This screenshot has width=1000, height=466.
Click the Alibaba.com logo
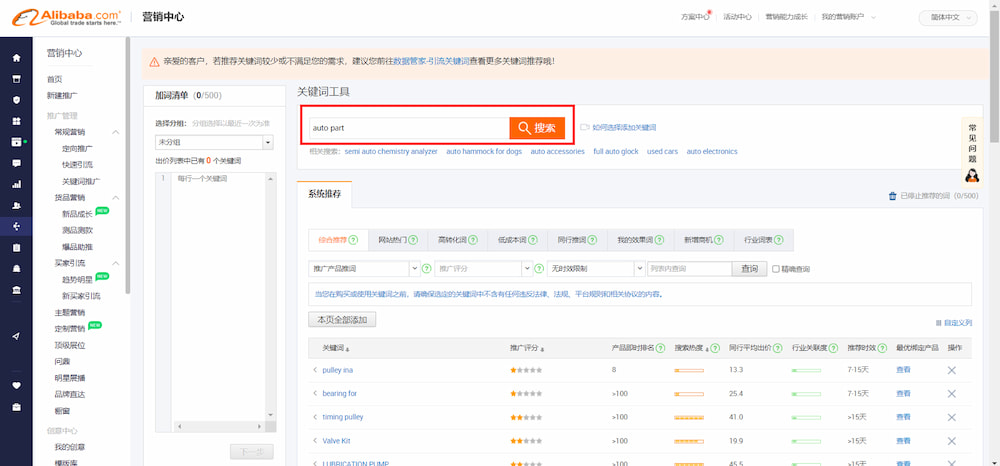coord(66,17)
